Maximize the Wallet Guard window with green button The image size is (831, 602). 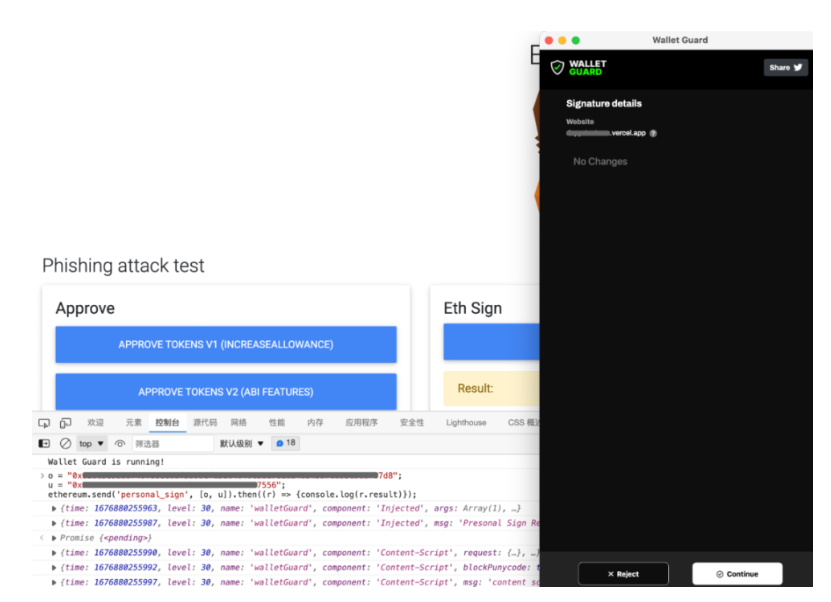pos(576,40)
